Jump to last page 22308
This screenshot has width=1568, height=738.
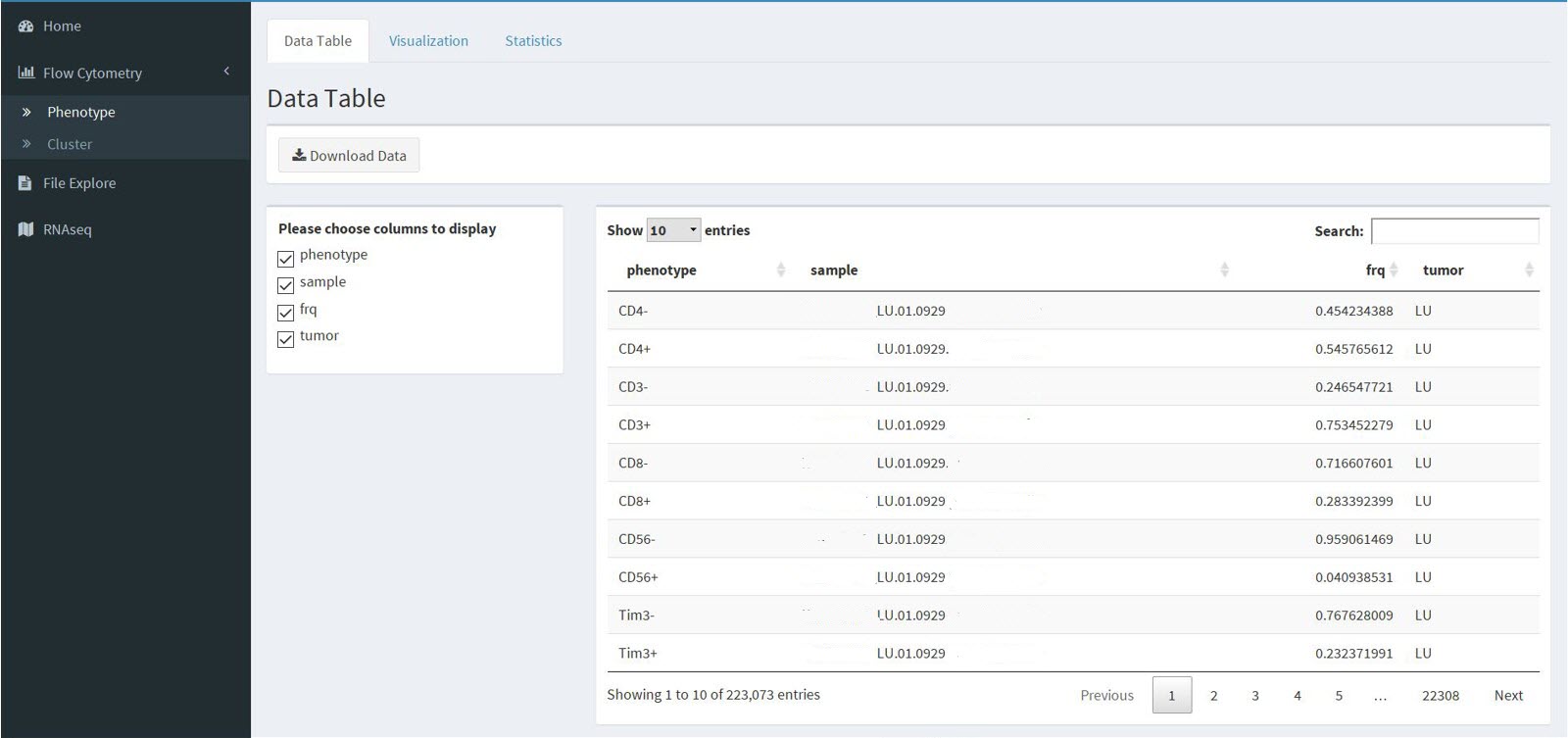coord(1441,695)
